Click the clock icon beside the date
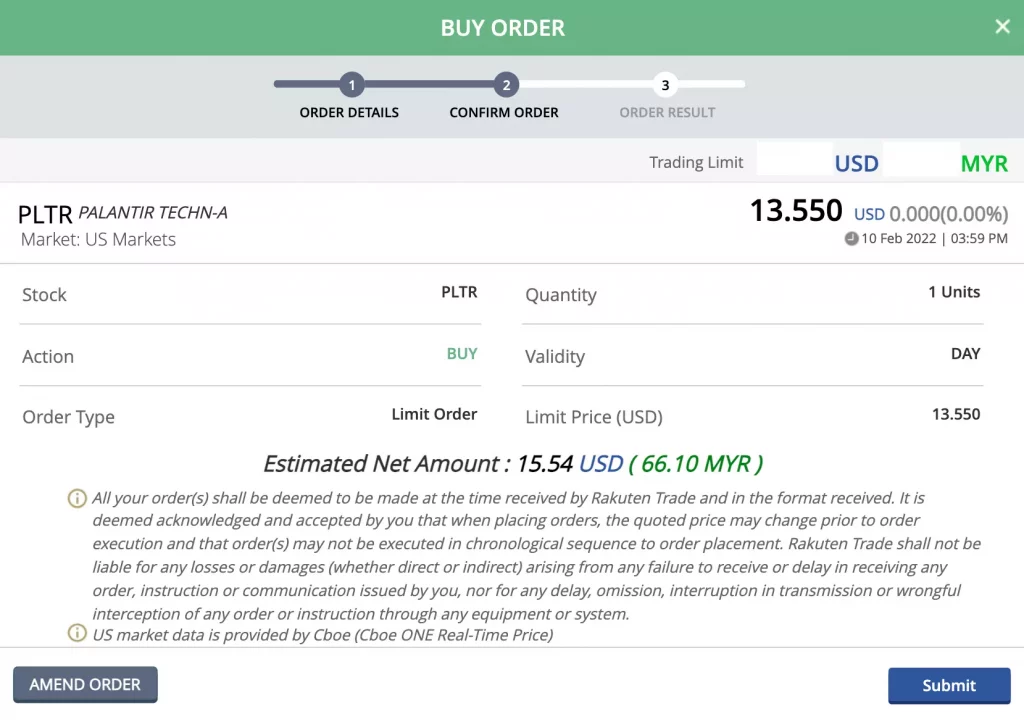Image resolution: width=1024 pixels, height=722 pixels. coord(851,239)
